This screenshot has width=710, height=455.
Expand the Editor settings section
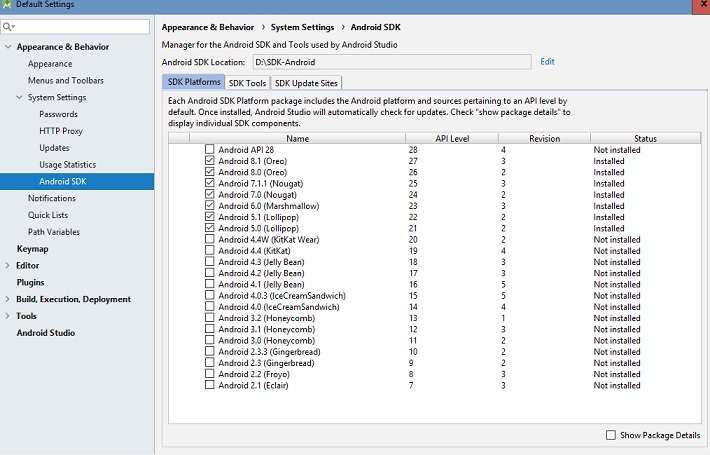[x=8, y=266]
